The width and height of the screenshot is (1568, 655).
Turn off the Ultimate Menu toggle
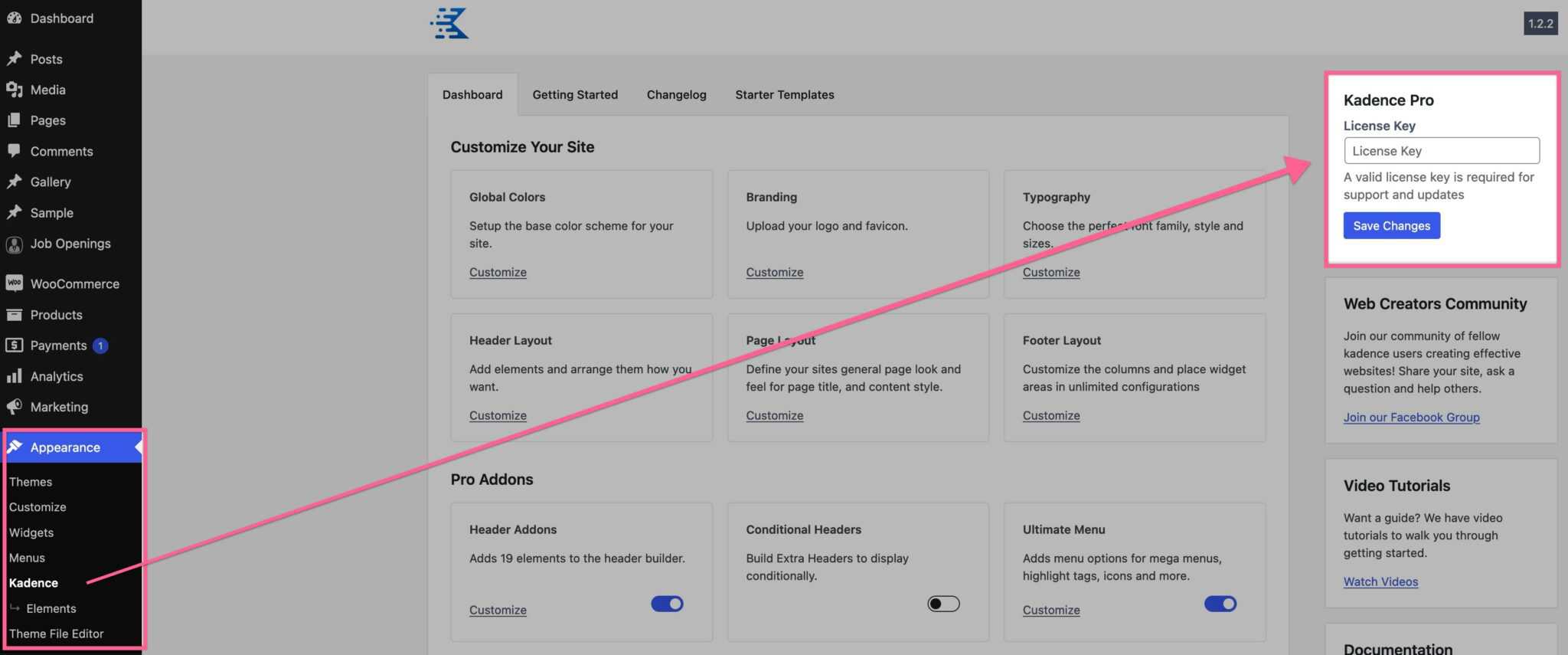[1220, 604]
